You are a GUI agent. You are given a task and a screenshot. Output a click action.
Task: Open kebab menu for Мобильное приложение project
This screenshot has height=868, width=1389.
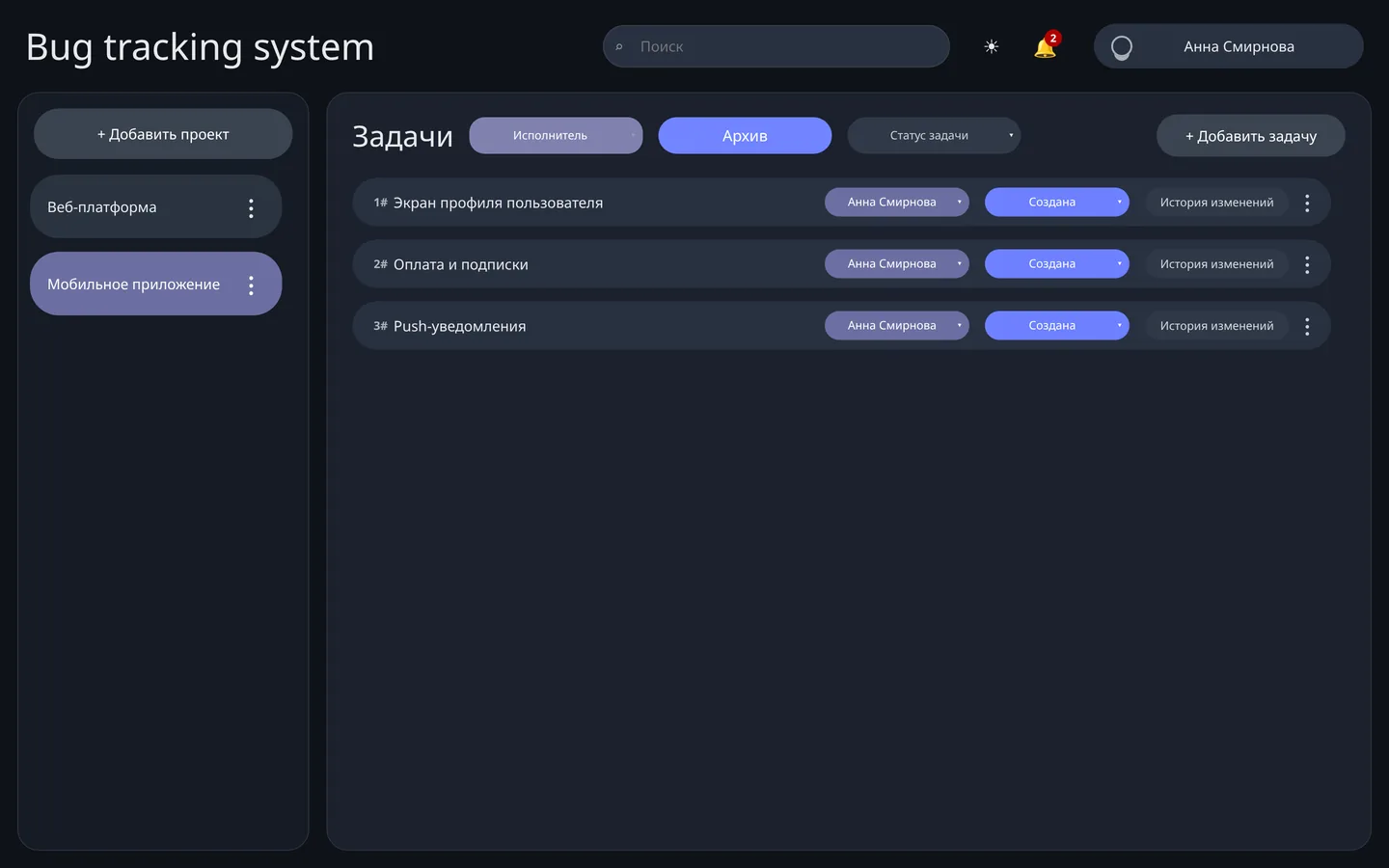tap(251, 285)
